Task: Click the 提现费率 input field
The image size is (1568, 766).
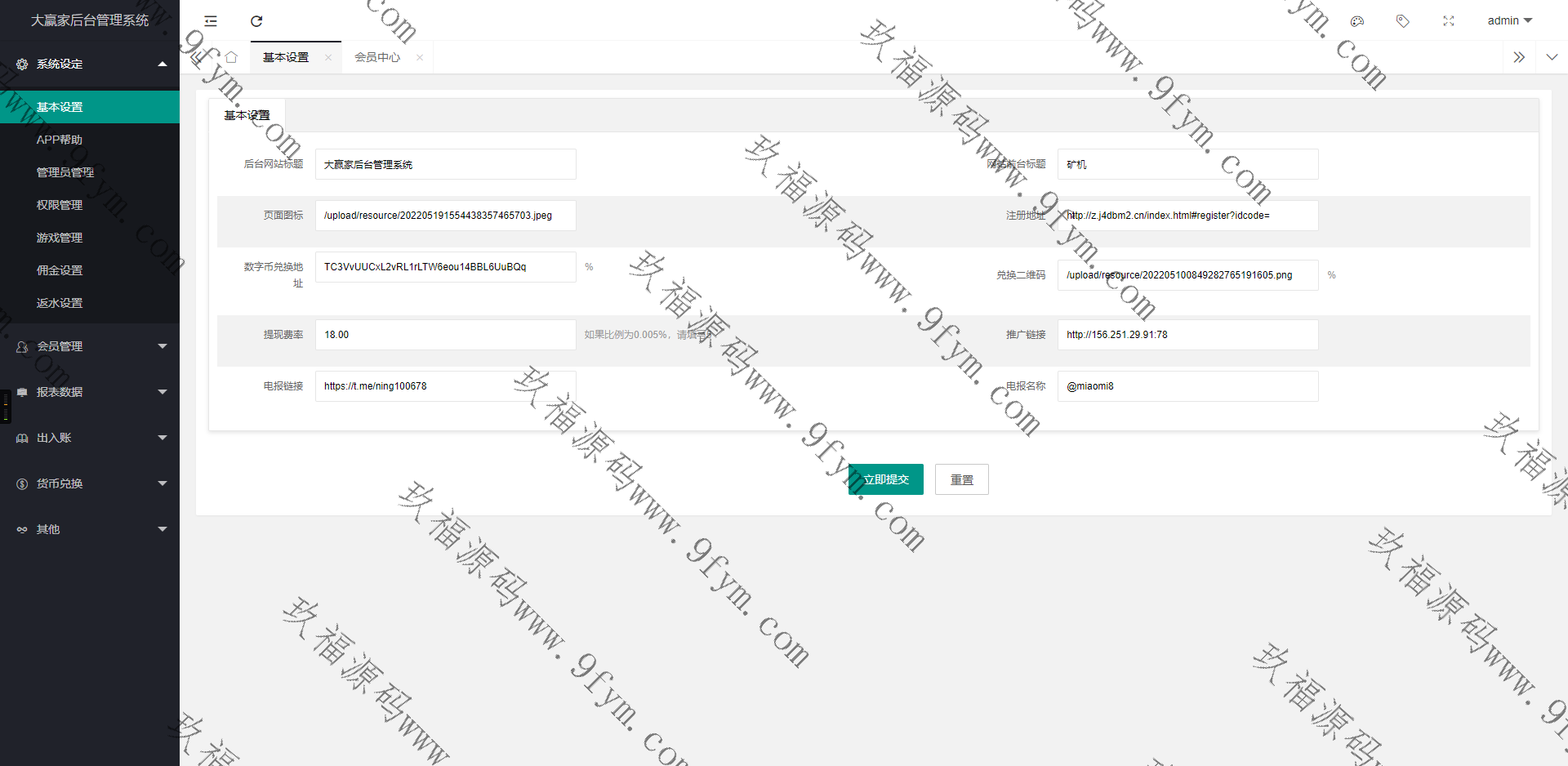Action: [445, 335]
